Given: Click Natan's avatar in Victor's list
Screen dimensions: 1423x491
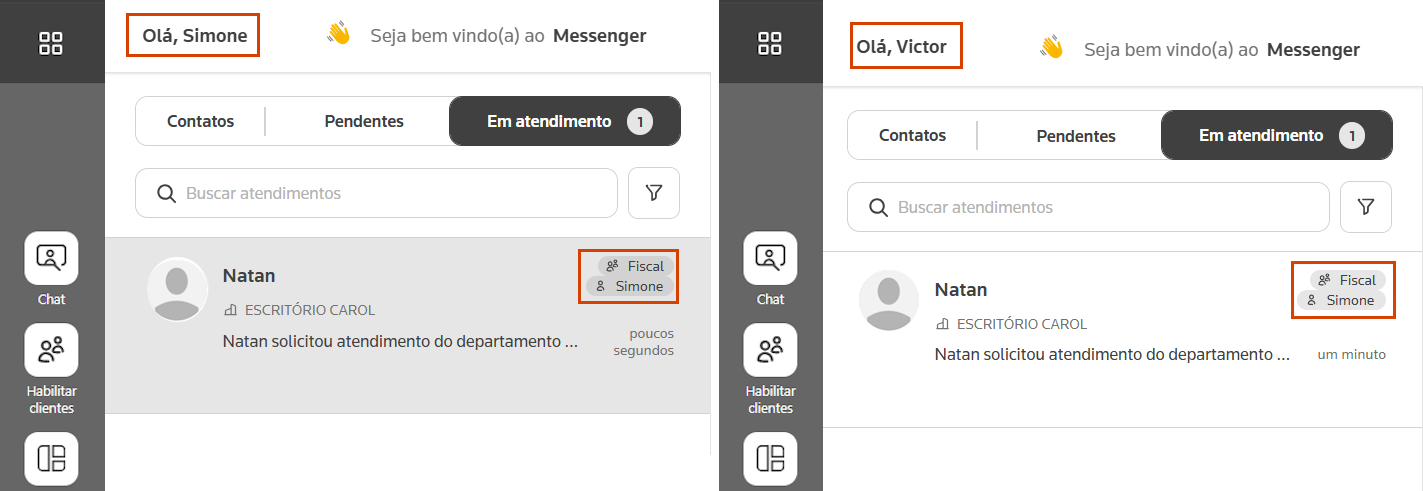Looking at the screenshot, I should (889, 300).
